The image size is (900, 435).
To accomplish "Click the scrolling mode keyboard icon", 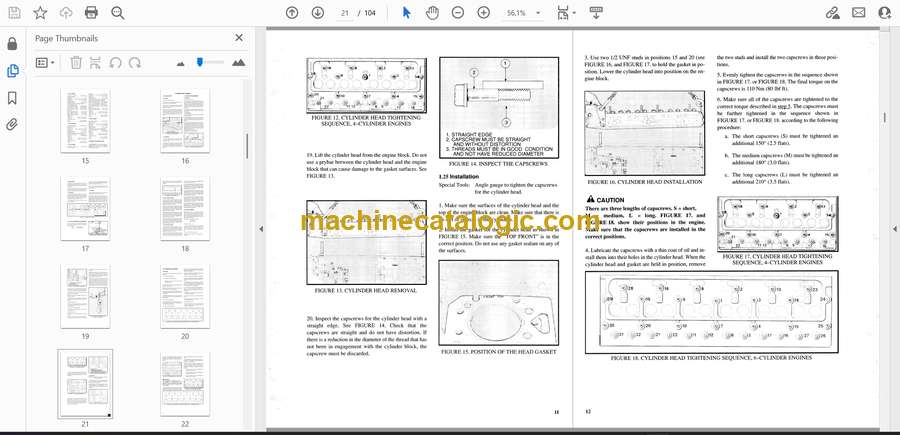I will 596,13.
